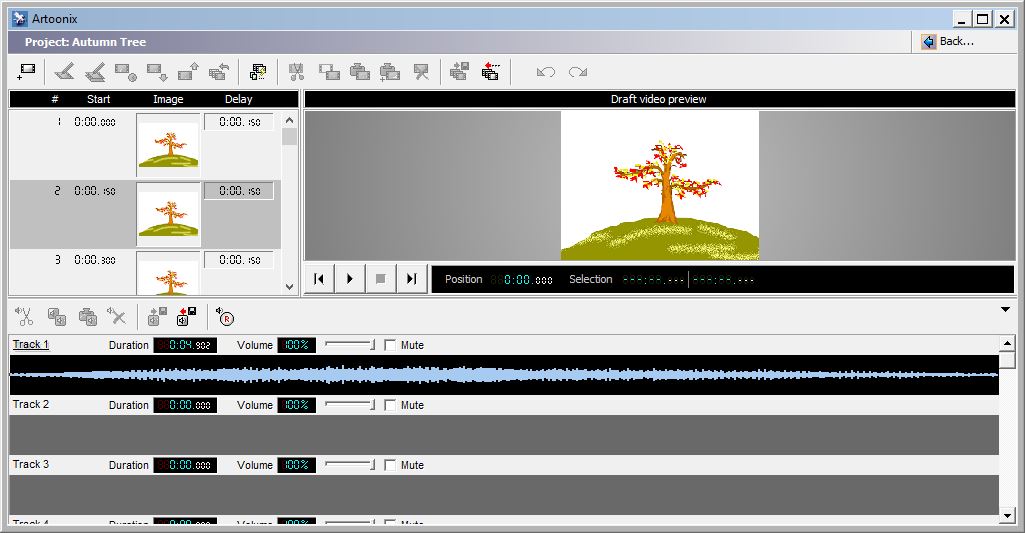
Task: Click the Track 1 audio waveform
Action: point(504,375)
